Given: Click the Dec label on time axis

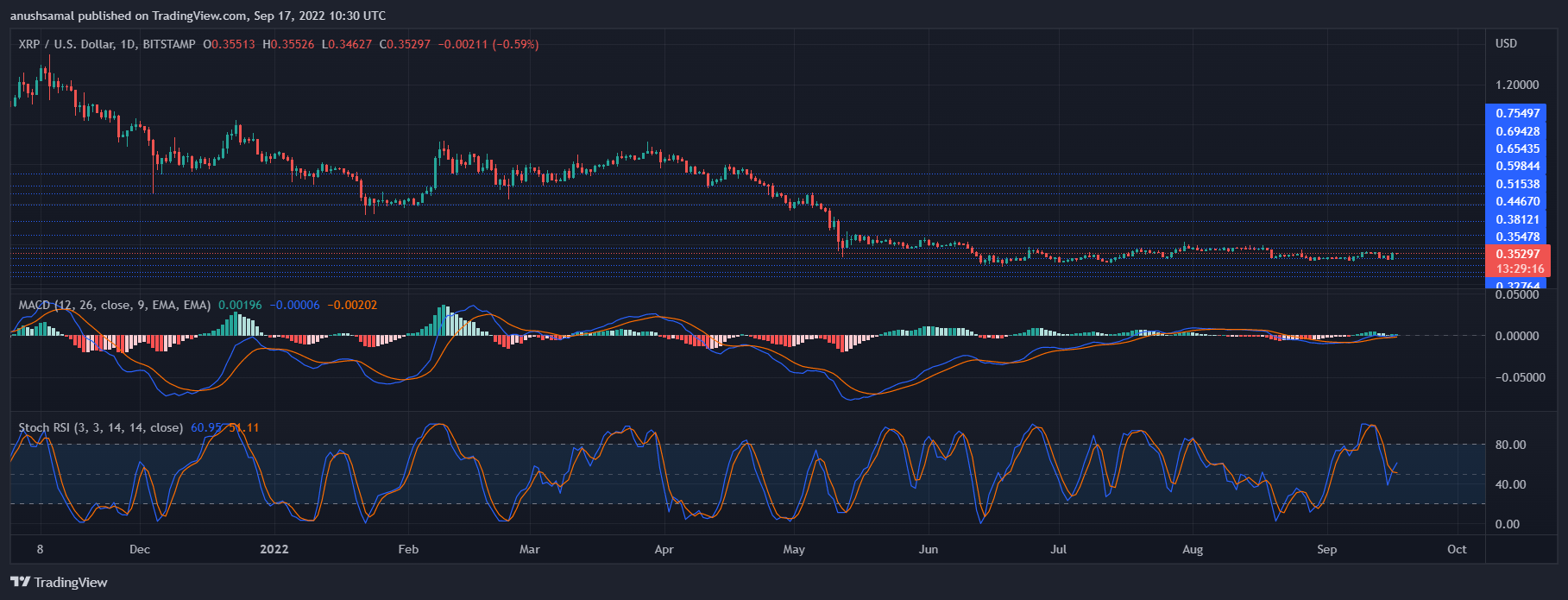Looking at the screenshot, I should [139, 549].
